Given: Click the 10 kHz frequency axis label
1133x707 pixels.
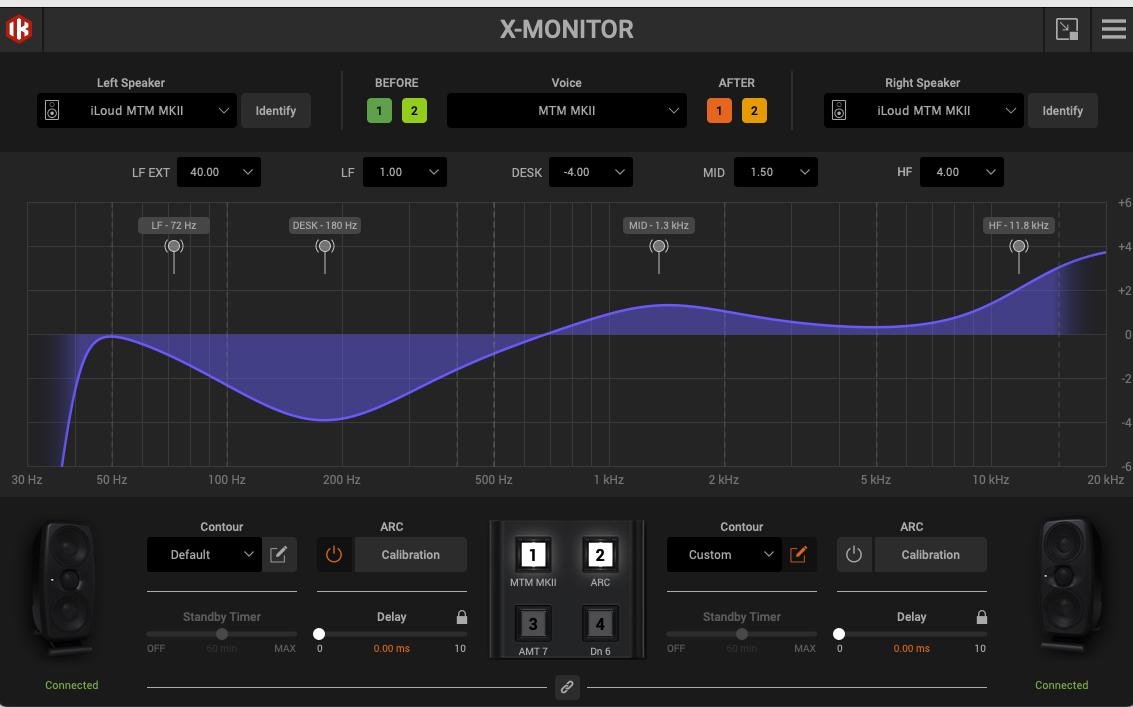Looking at the screenshot, I should (990, 479).
